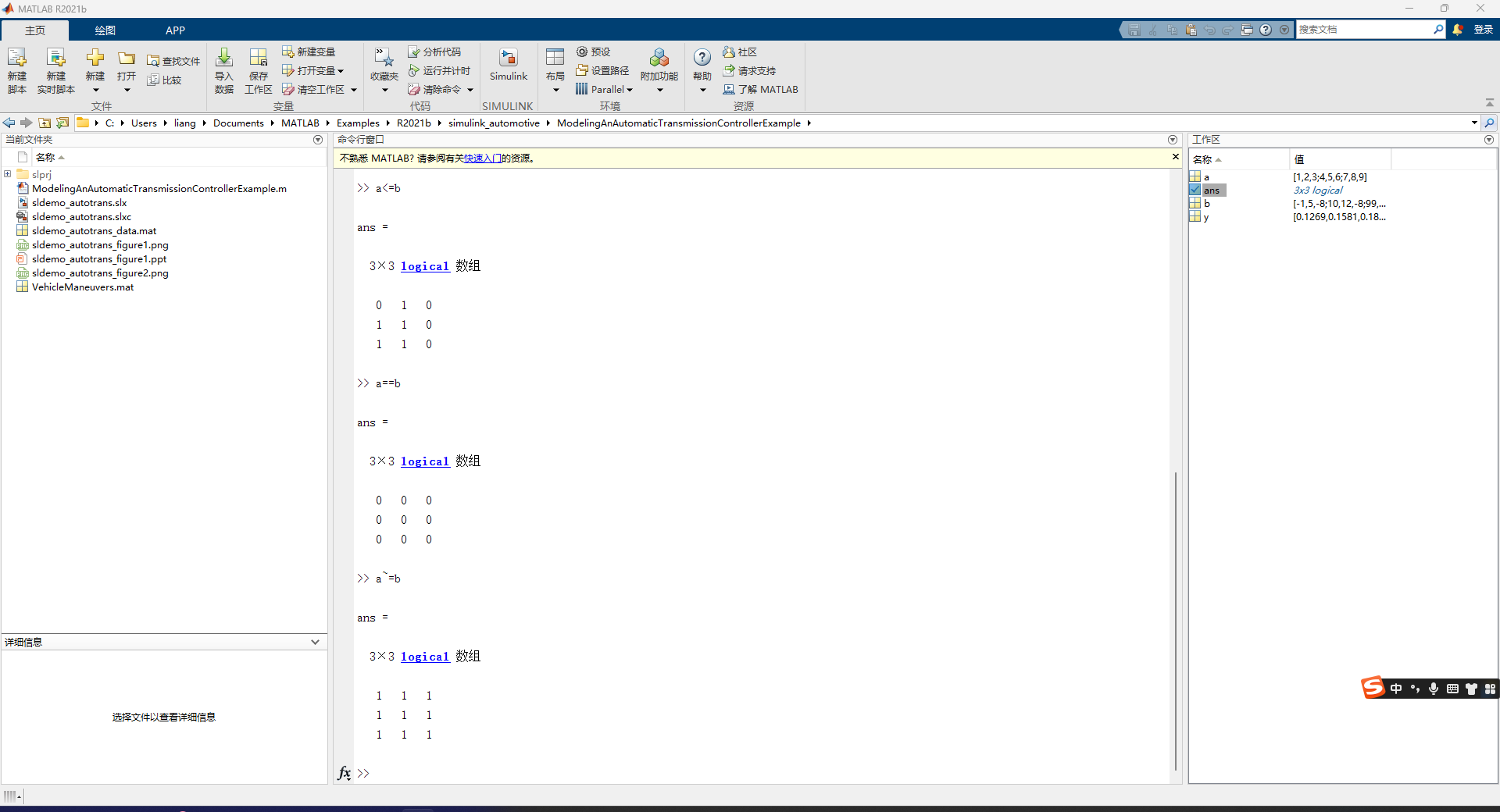1500x812 pixels.
Task: Click the 比较 compare button
Action: 165,80
